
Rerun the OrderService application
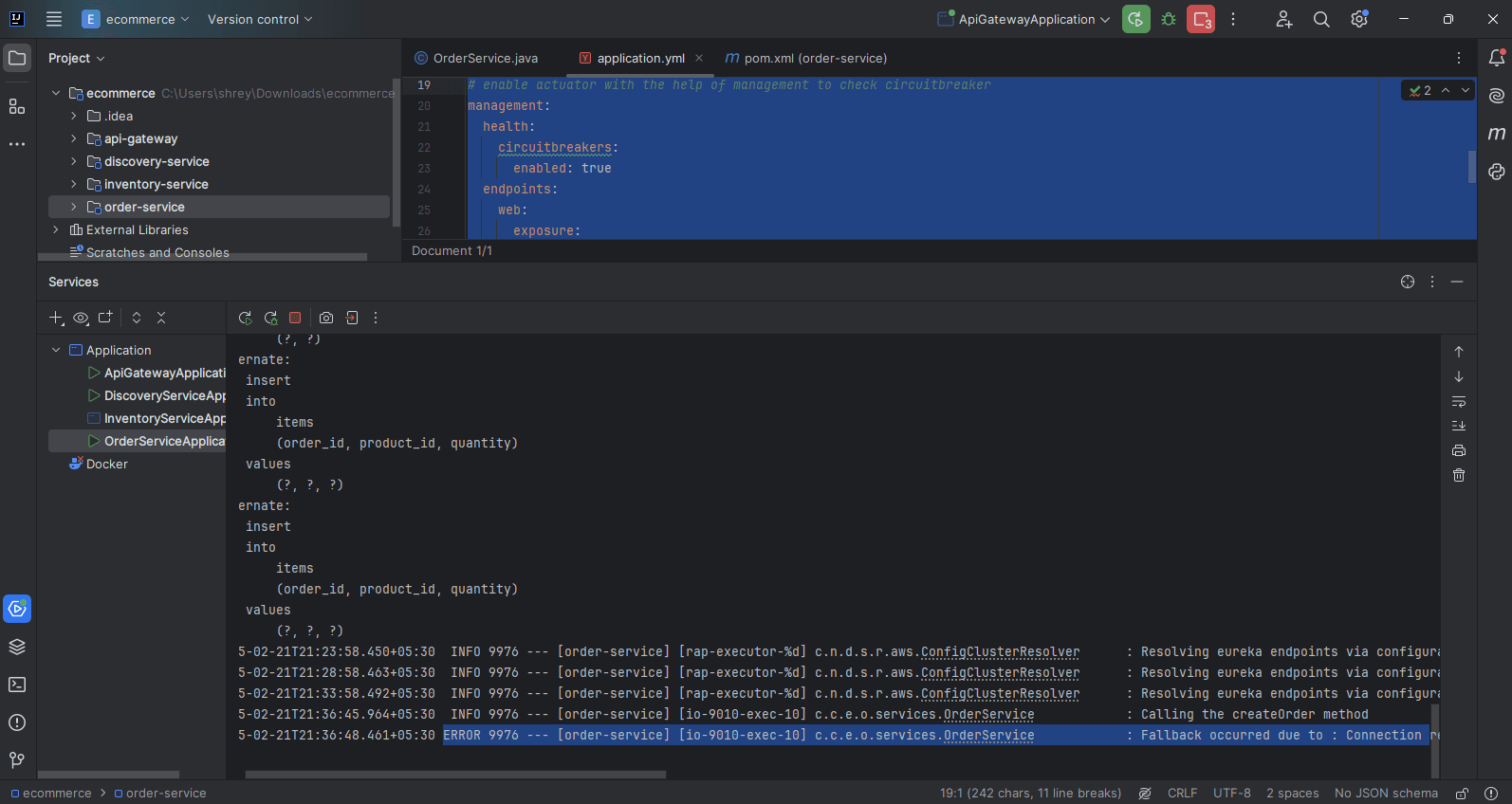click(245, 318)
